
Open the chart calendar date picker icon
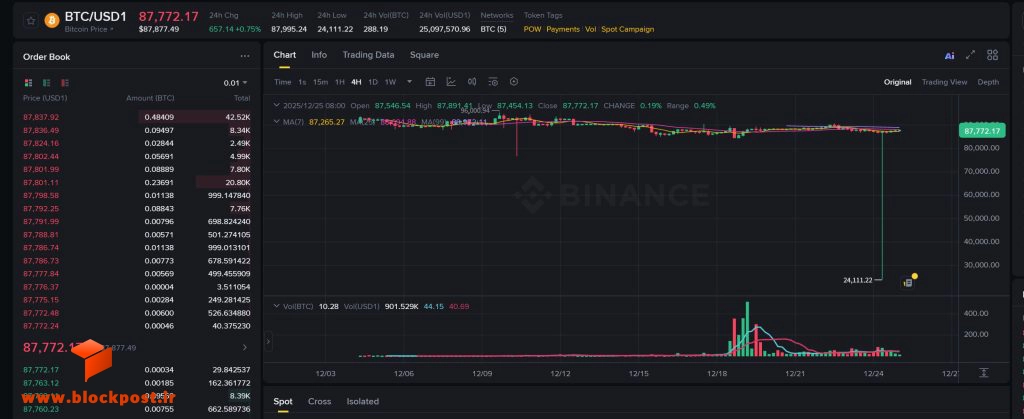coord(430,82)
